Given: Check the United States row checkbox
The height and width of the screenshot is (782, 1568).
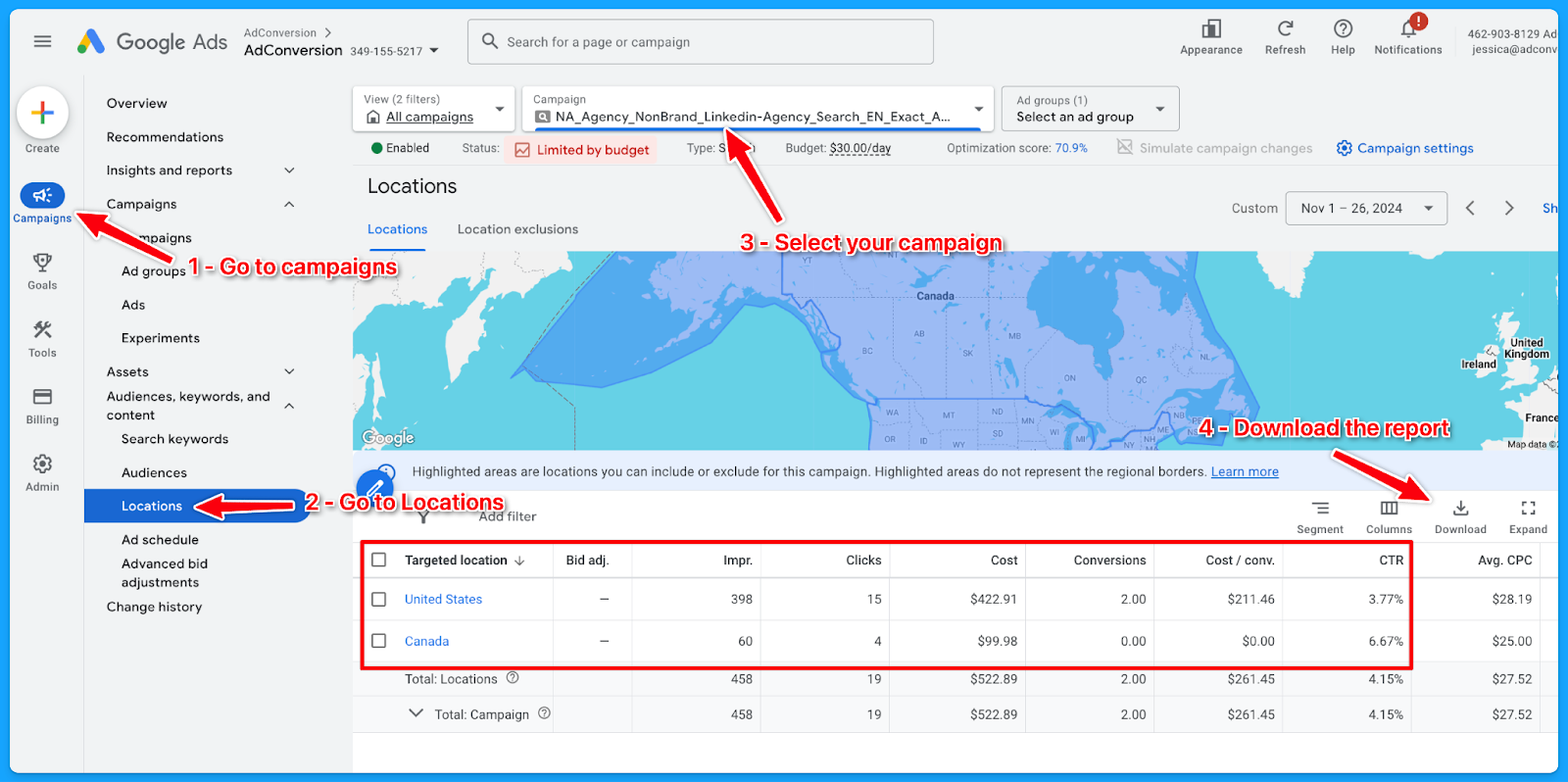Looking at the screenshot, I should [x=379, y=599].
